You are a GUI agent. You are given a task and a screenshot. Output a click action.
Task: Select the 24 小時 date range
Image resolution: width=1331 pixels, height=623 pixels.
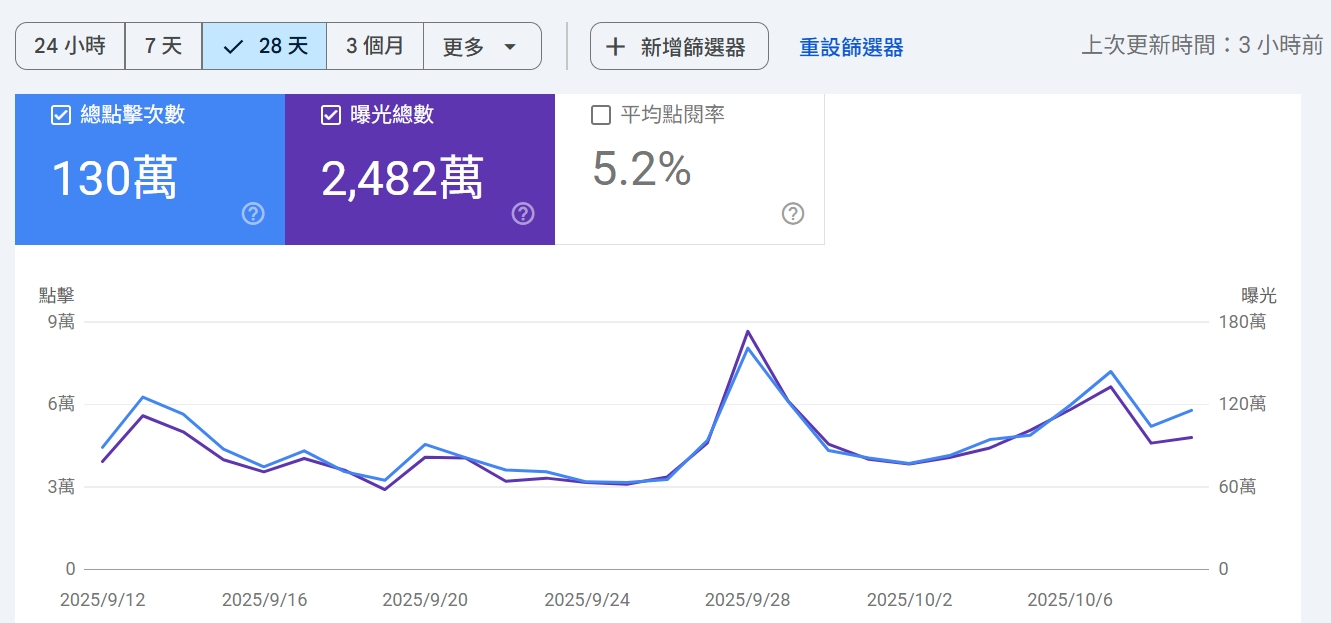70,47
